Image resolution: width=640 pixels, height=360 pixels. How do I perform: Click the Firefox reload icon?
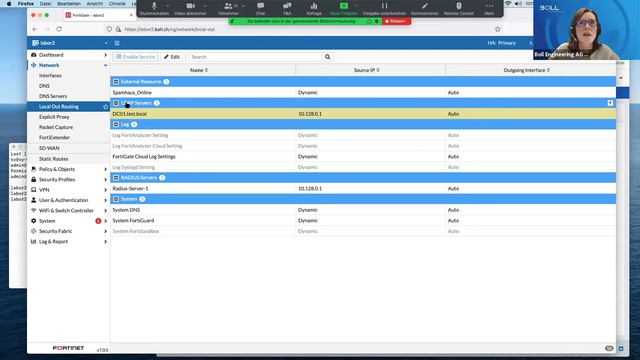pos(59,29)
